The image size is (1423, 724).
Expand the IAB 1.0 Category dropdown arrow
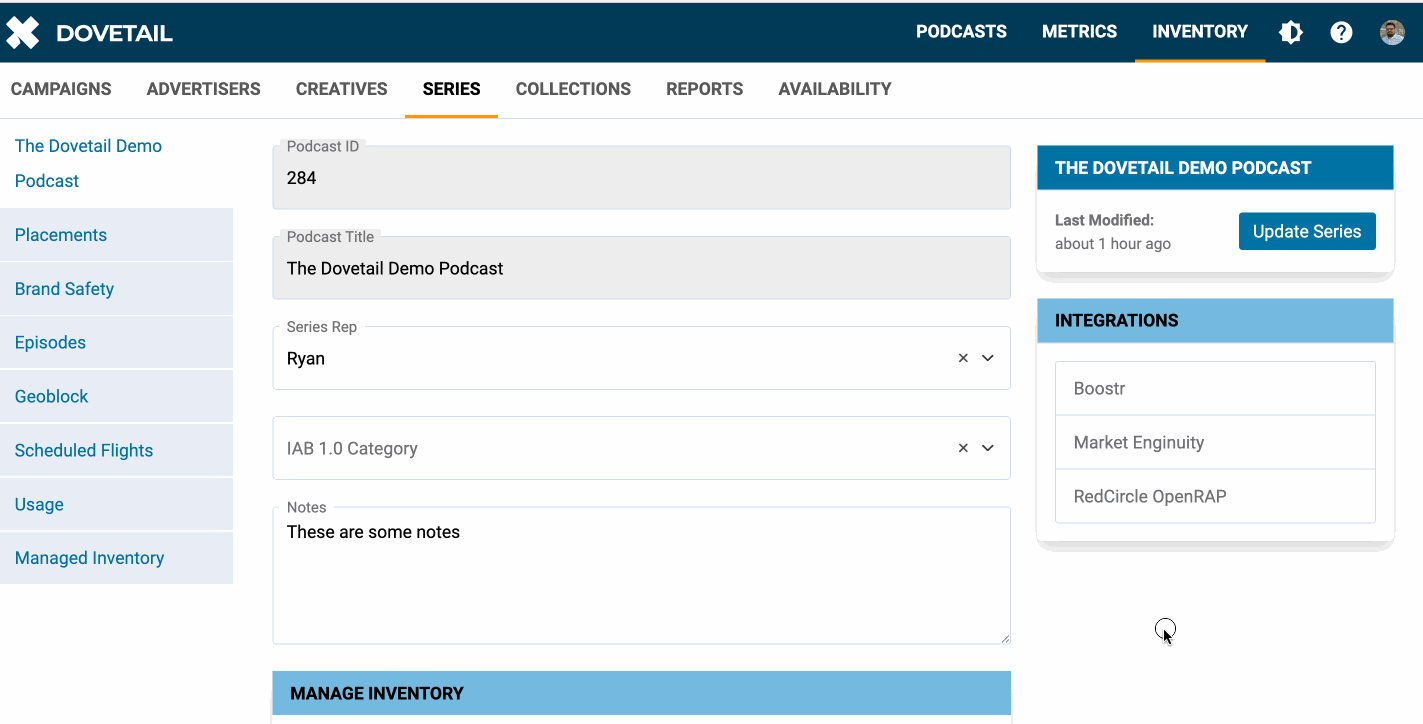(988, 448)
